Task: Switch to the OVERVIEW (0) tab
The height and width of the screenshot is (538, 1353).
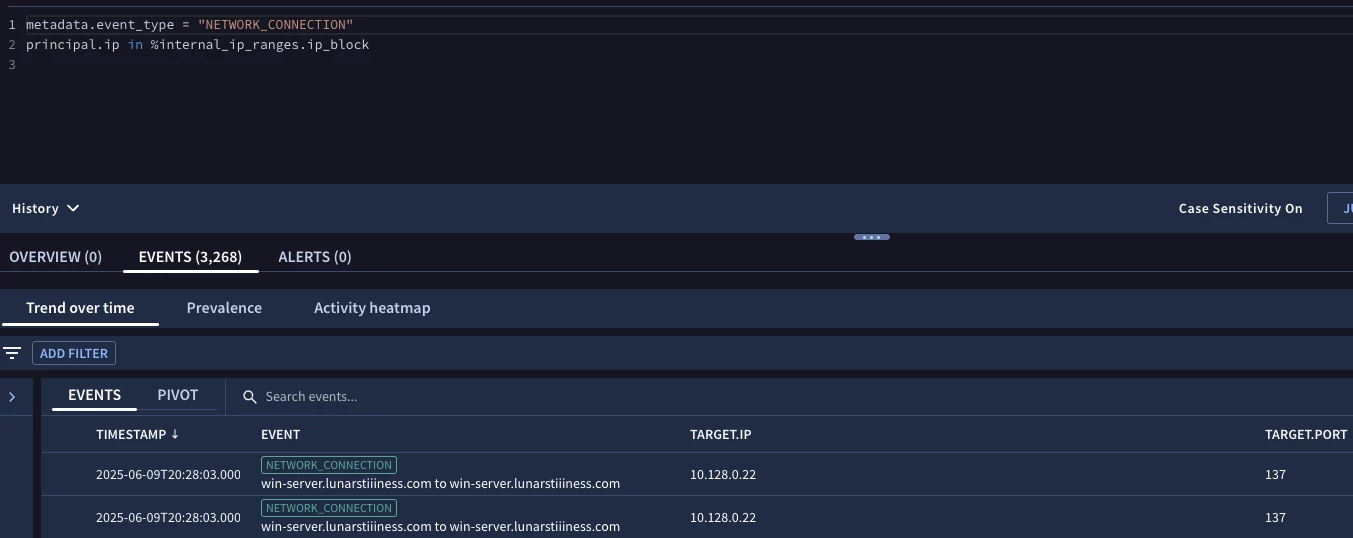Action: [x=56, y=257]
